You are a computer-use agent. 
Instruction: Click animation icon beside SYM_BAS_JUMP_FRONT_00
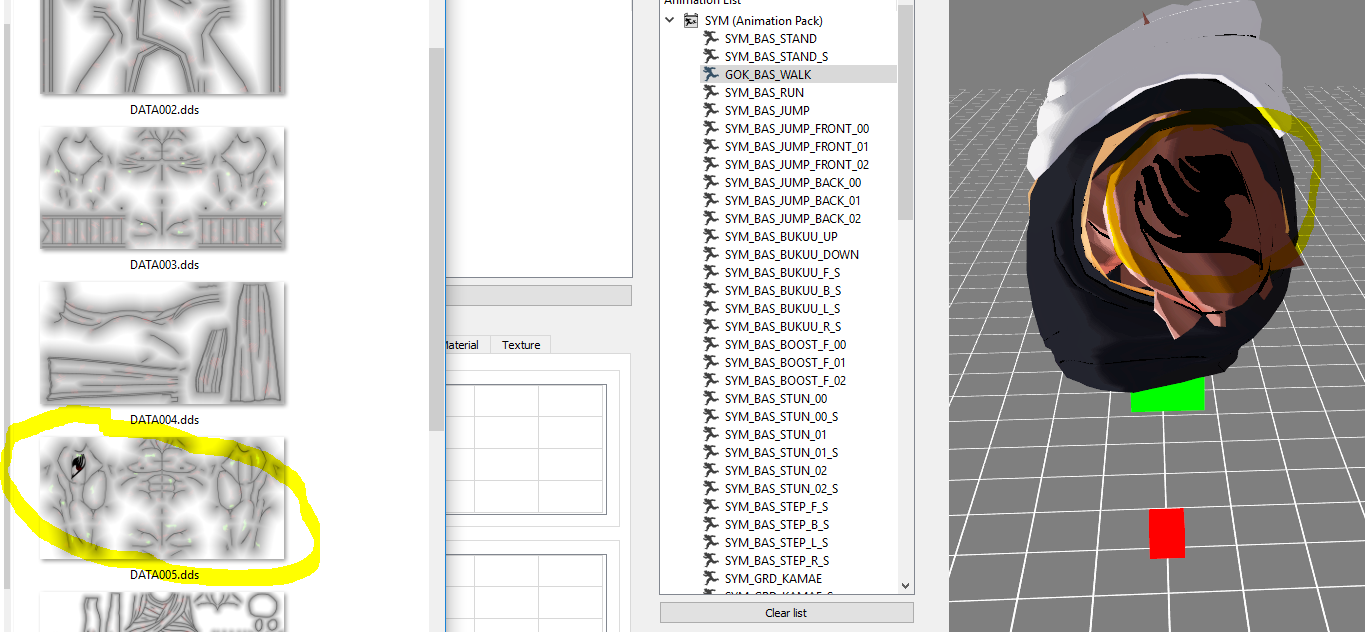click(712, 128)
